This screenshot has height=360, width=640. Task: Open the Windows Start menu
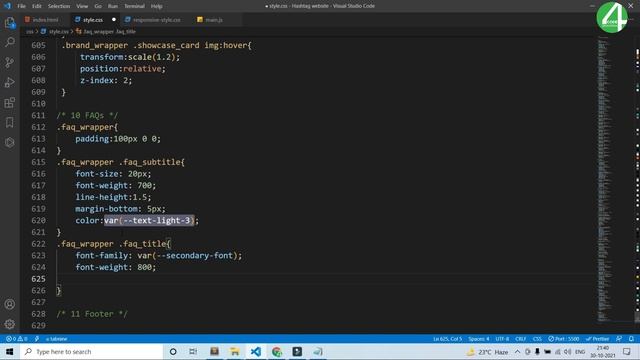click(x=9, y=351)
